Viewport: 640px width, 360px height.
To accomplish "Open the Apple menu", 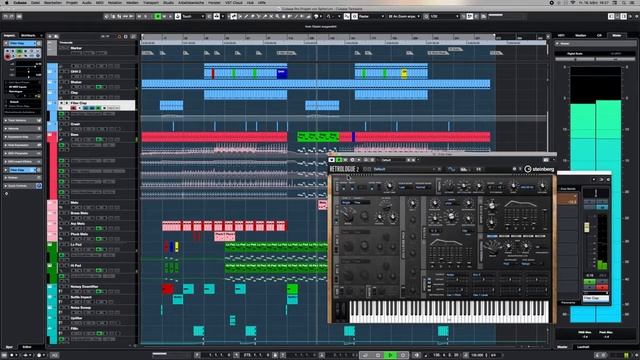I will [6, 2].
